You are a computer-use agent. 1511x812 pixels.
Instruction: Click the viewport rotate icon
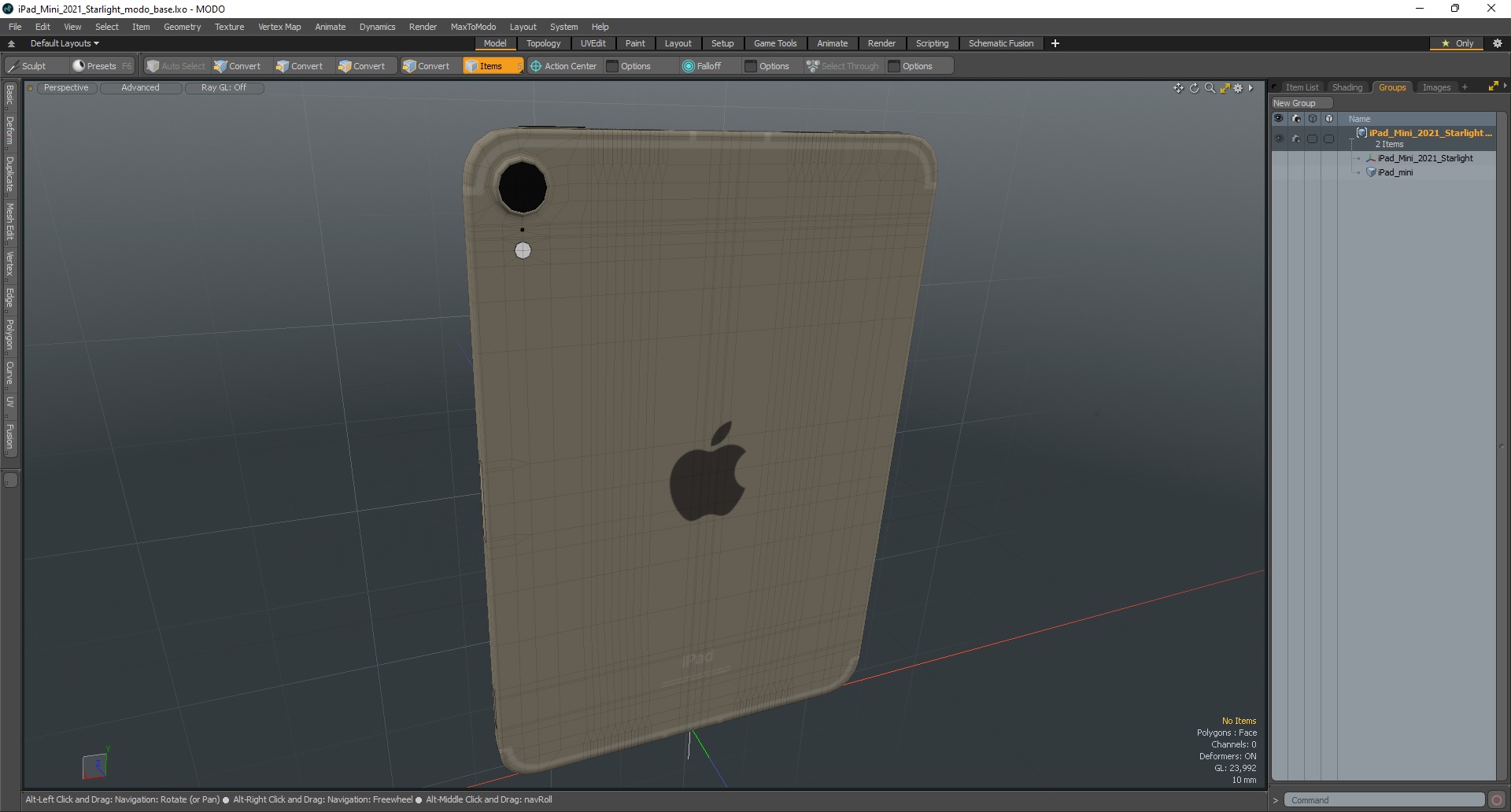[x=1194, y=88]
